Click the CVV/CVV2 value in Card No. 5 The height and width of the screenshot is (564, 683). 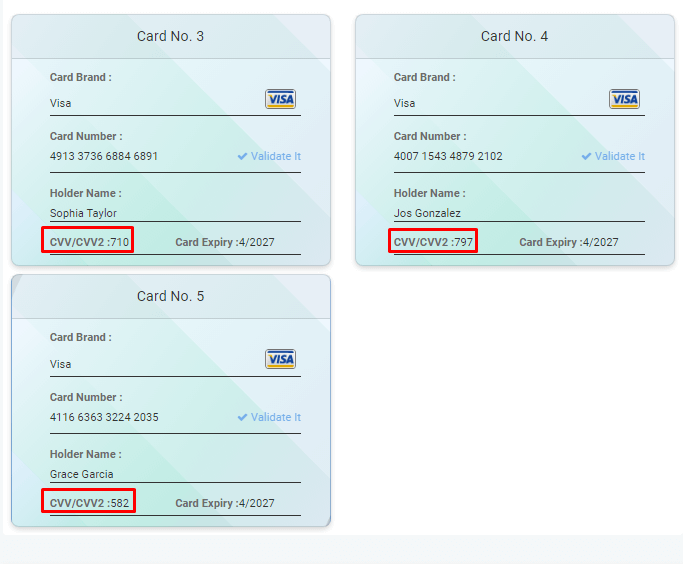(120, 503)
